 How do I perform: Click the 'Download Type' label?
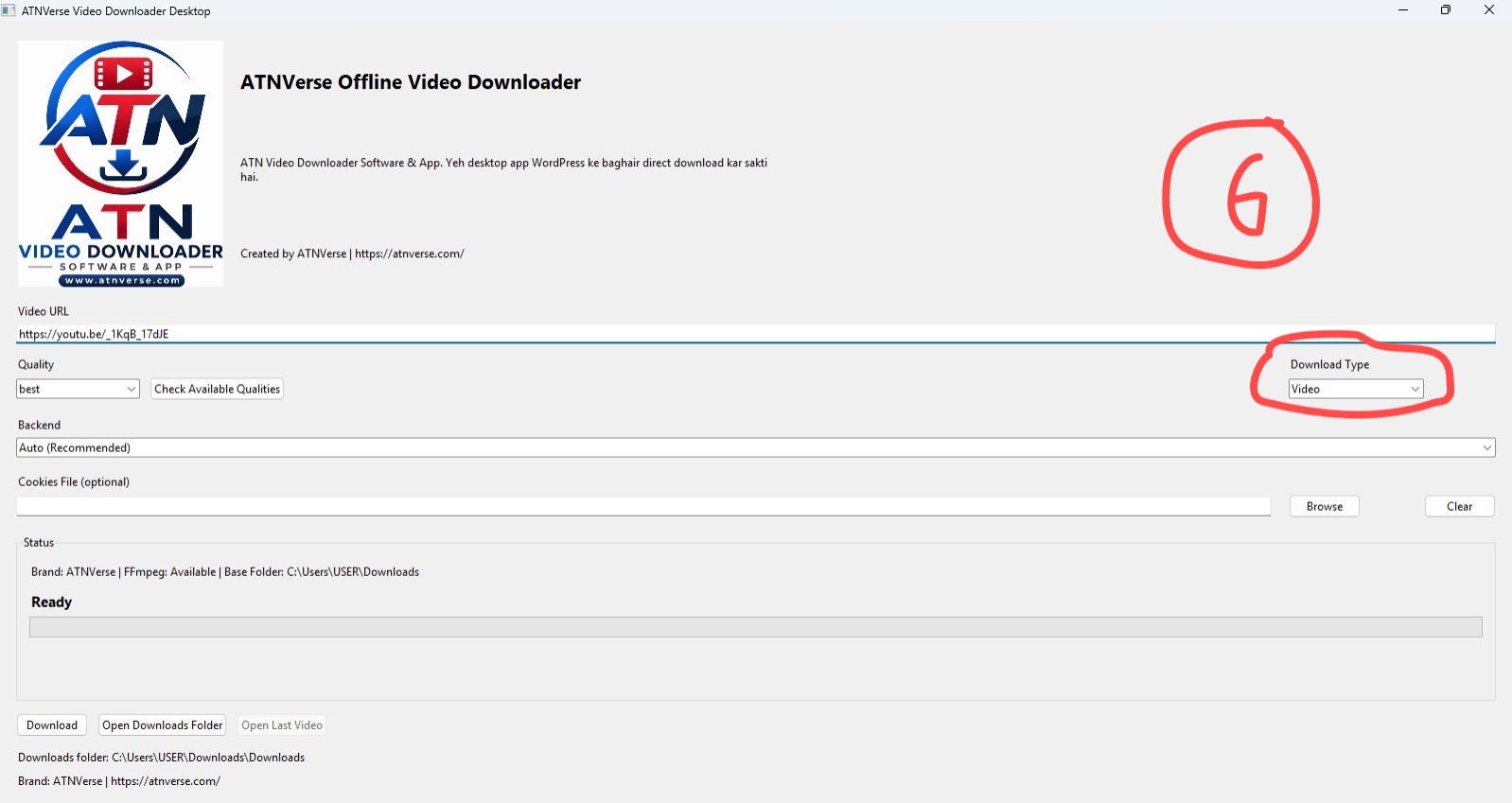pyautogui.click(x=1329, y=364)
